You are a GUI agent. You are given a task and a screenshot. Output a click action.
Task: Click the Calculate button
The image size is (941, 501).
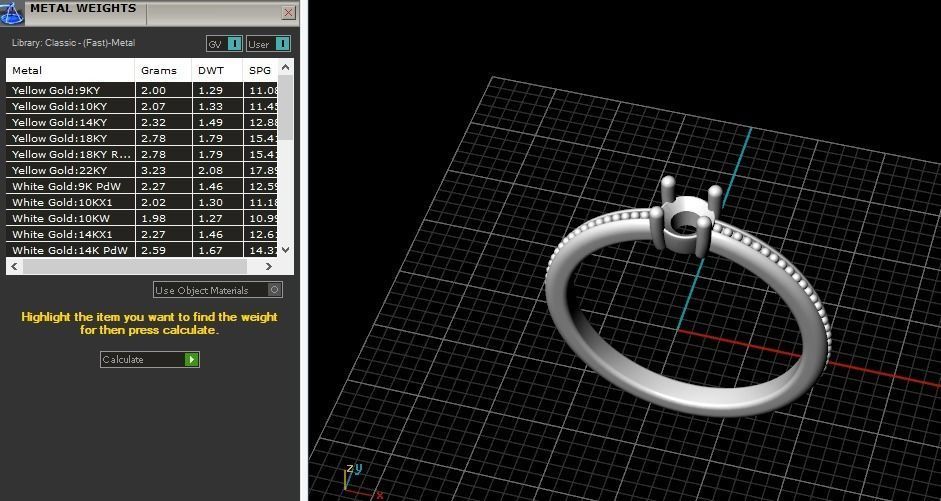coord(149,359)
